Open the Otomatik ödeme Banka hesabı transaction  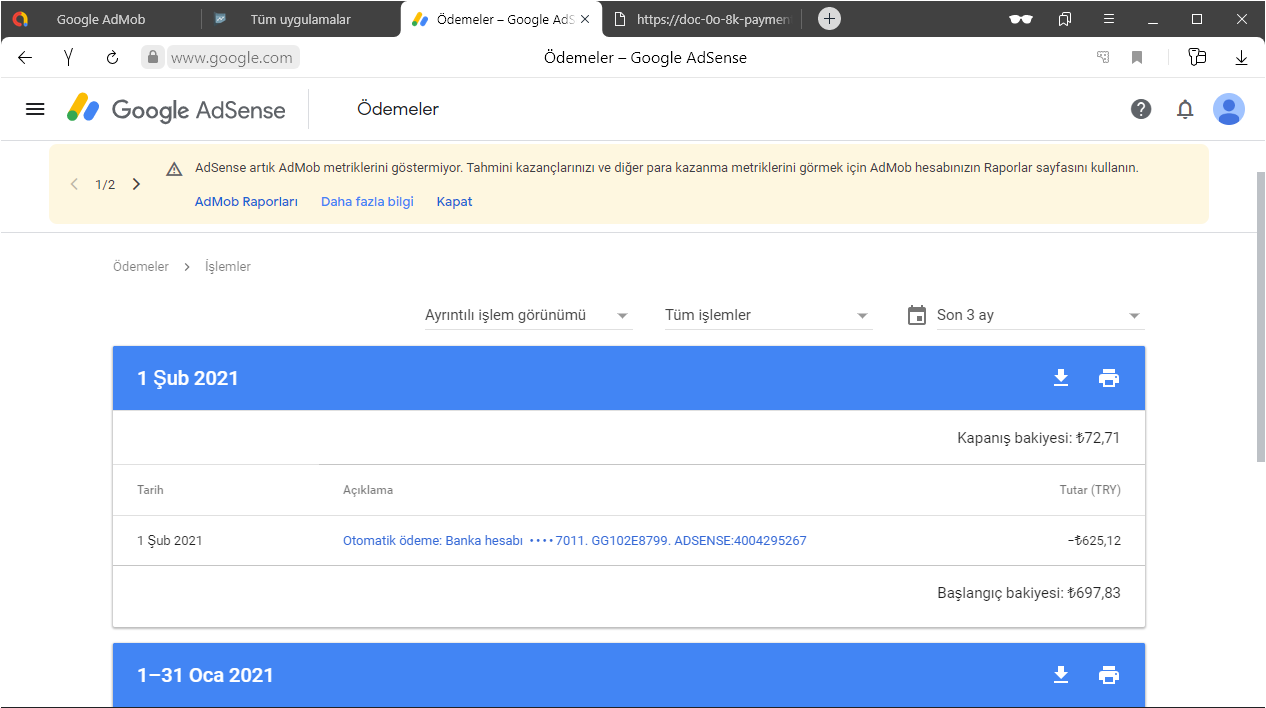[x=575, y=541]
